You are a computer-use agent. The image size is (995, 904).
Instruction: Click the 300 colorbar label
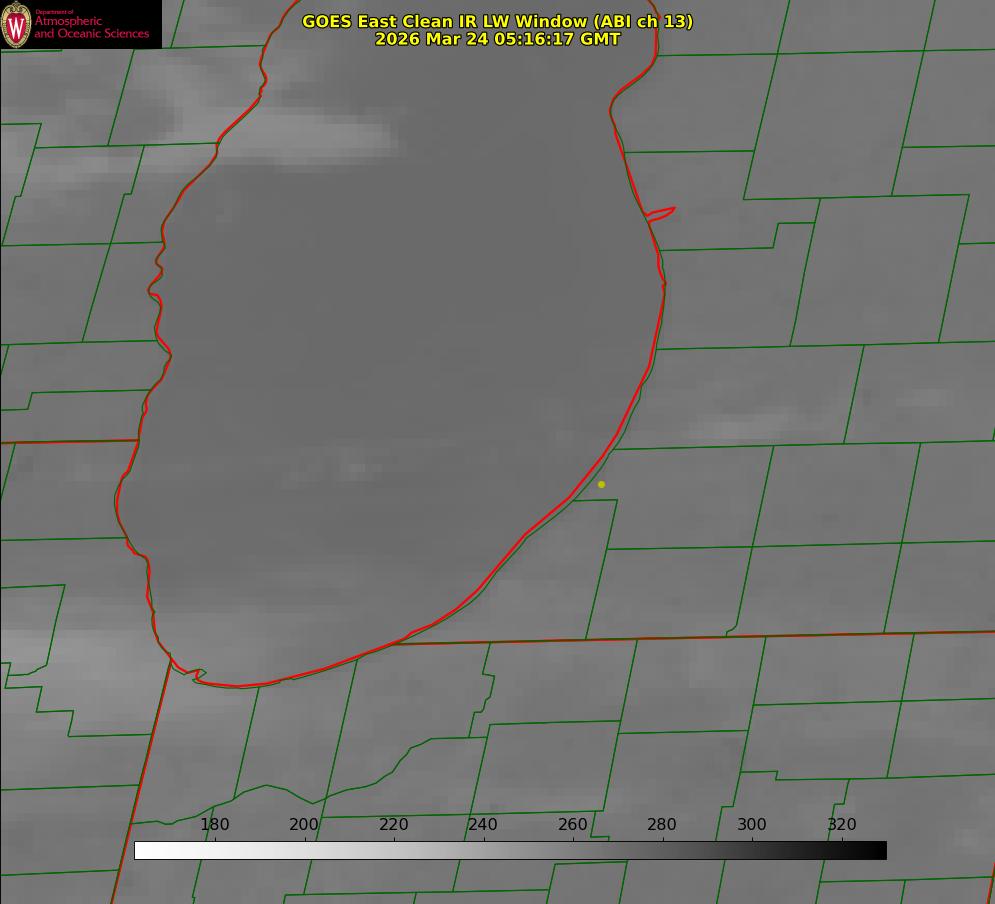click(x=752, y=824)
